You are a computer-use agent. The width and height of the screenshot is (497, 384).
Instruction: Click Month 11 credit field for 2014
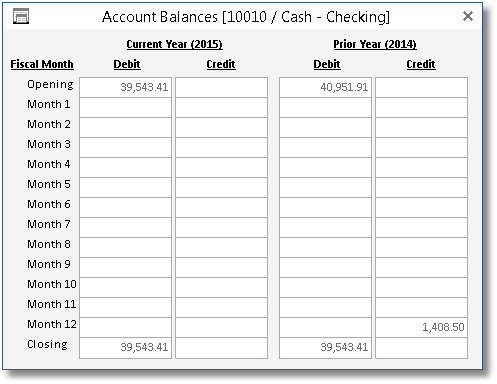click(x=422, y=307)
